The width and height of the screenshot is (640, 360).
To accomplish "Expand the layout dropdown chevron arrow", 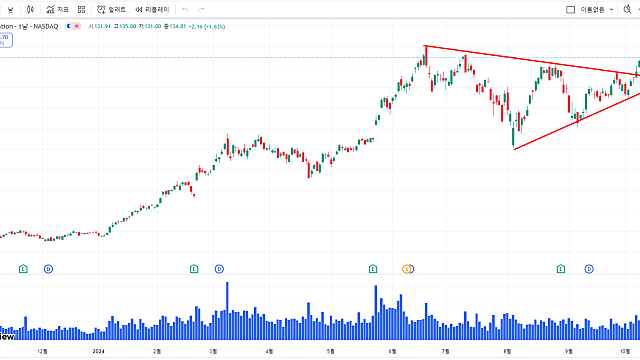I will point(611,9).
